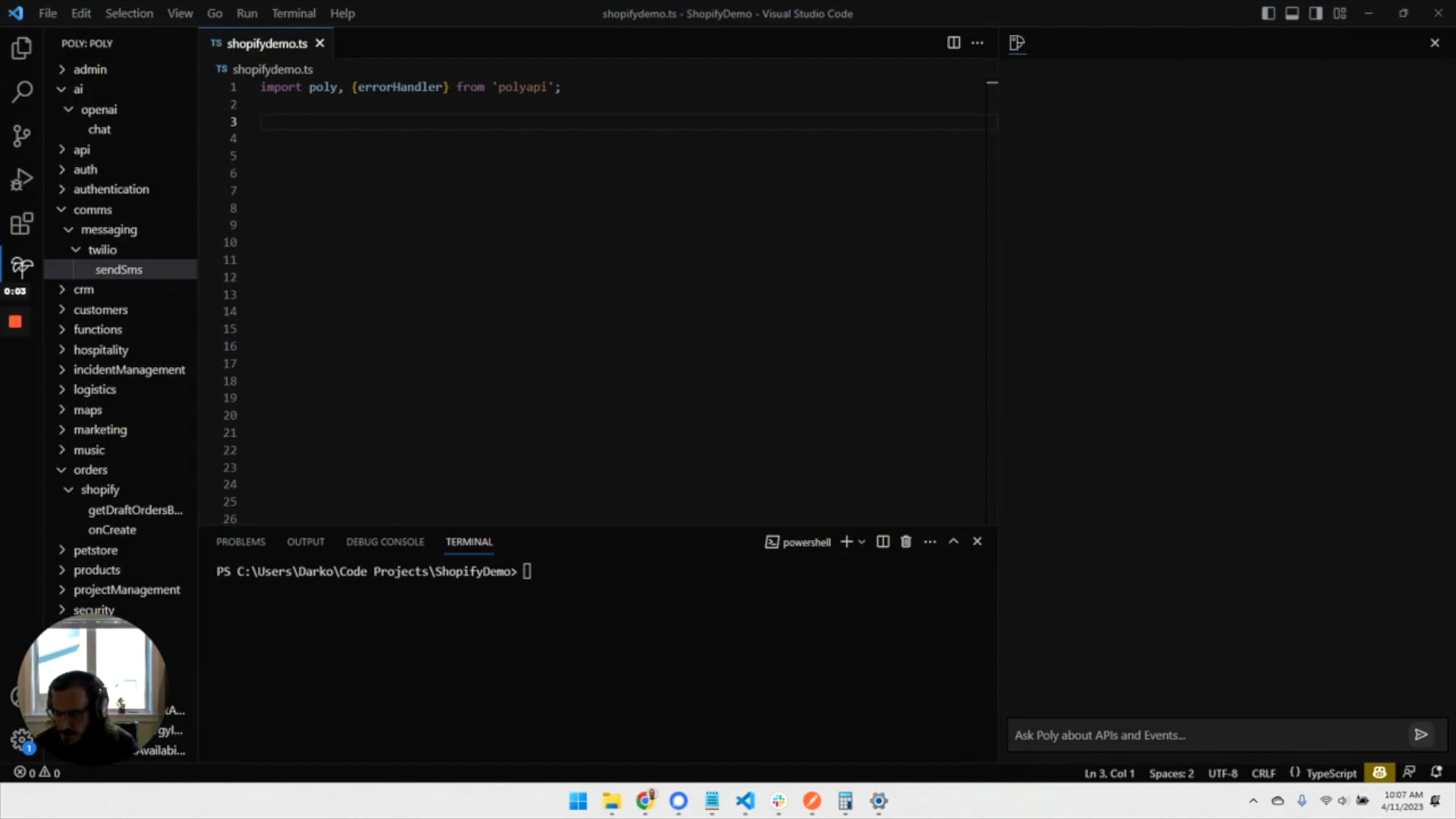The height and width of the screenshot is (819, 1456).
Task: Close the shopifydemo.ts tab
Action: click(x=320, y=43)
